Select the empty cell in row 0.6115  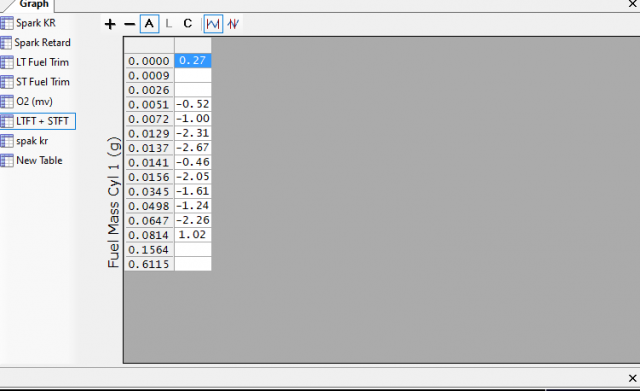pos(193,264)
